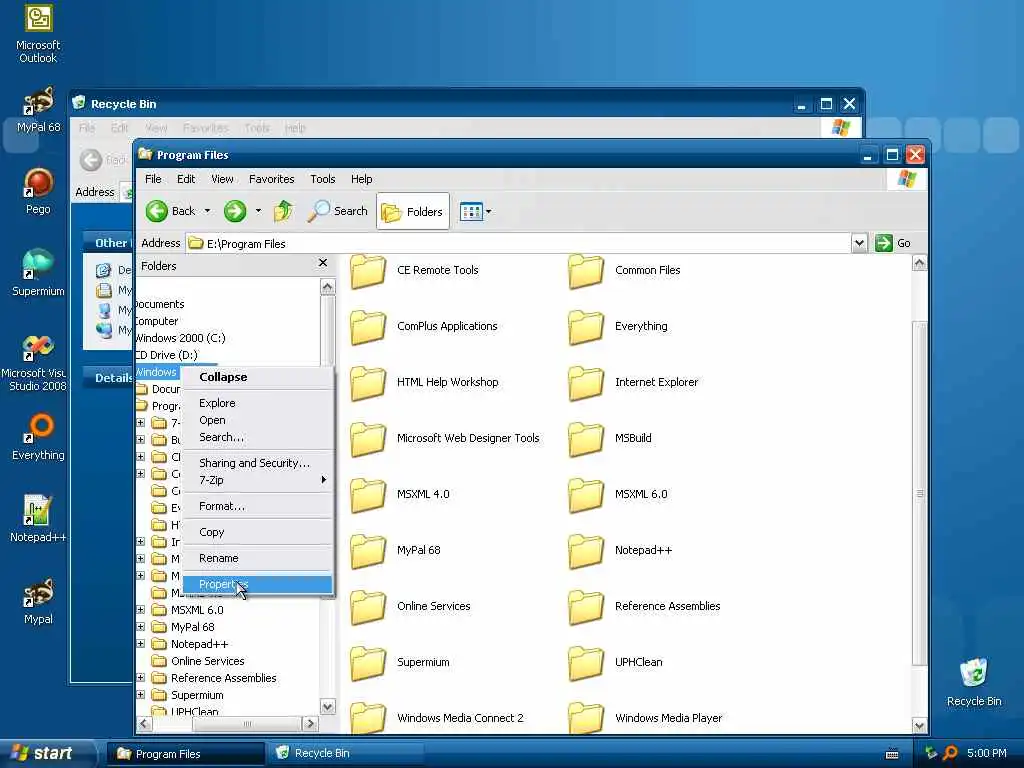Choose Explore in the context menu

pyautogui.click(x=258, y=403)
